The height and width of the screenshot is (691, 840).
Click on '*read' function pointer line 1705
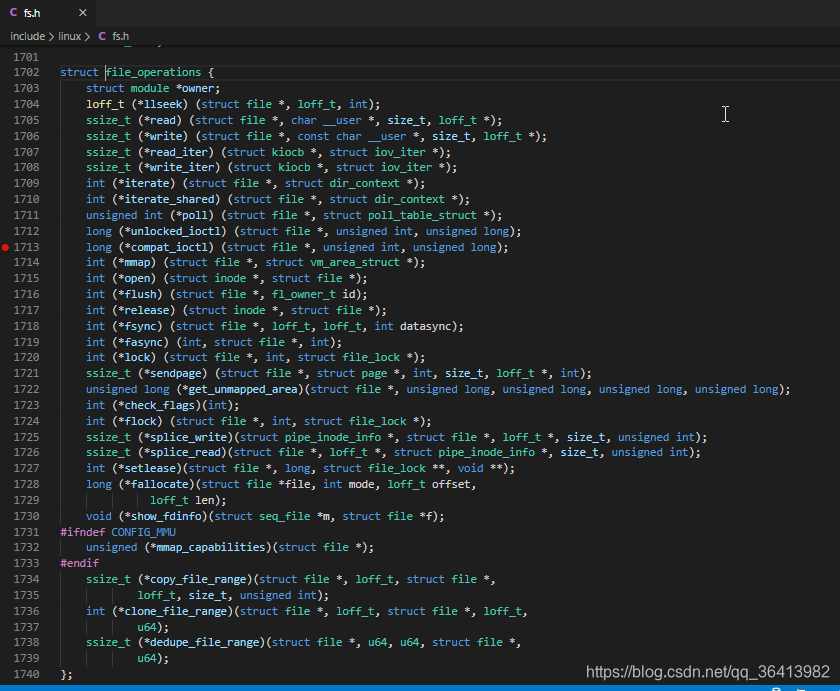pos(160,121)
